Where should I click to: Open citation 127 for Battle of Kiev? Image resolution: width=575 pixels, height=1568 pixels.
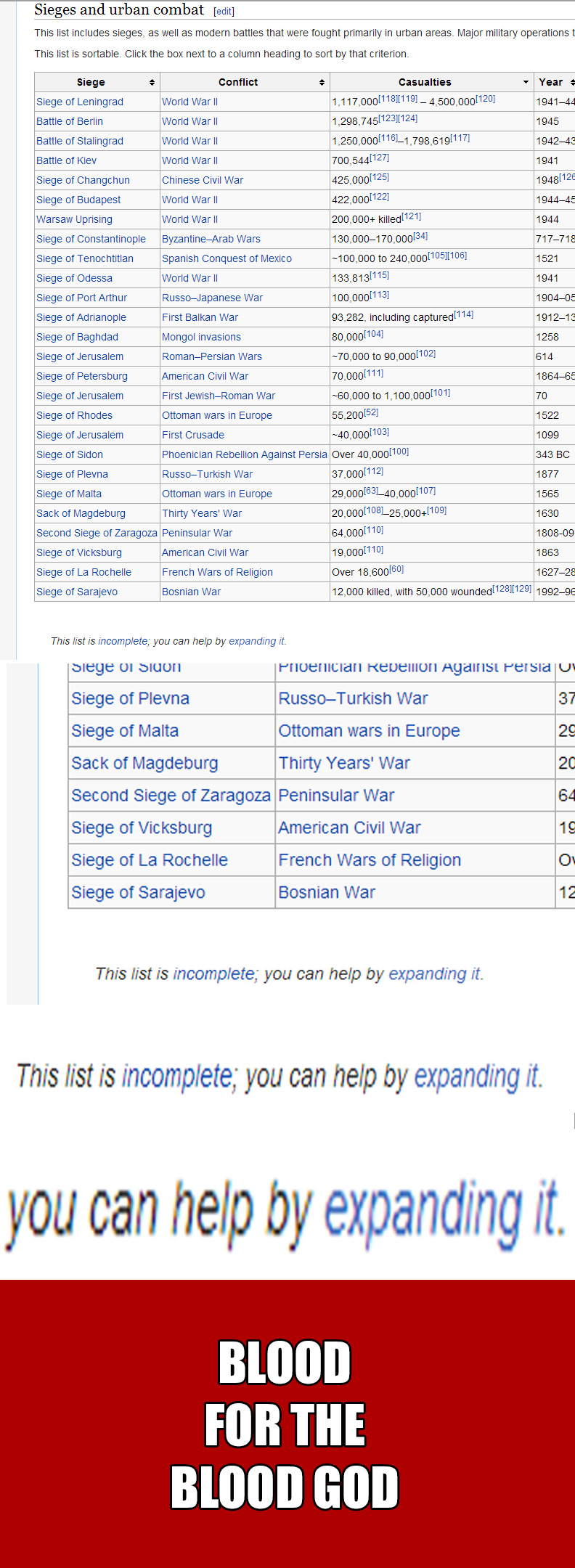[380, 158]
